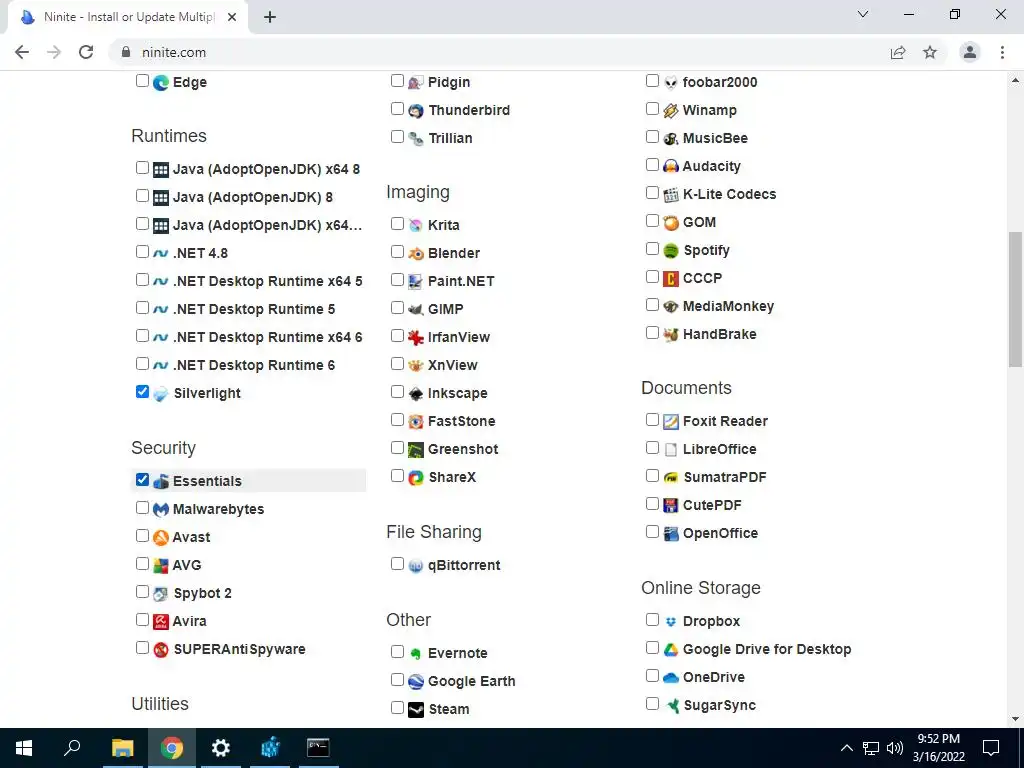Click the Thunderbird app icon
Viewport: 1024px width, 768px height.
pos(416,111)
